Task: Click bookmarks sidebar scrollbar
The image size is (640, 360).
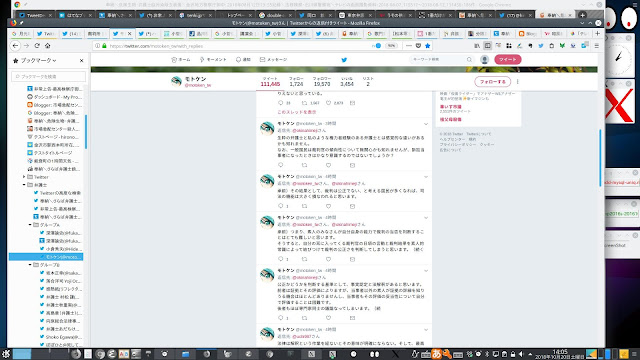Action: [86, 132]
